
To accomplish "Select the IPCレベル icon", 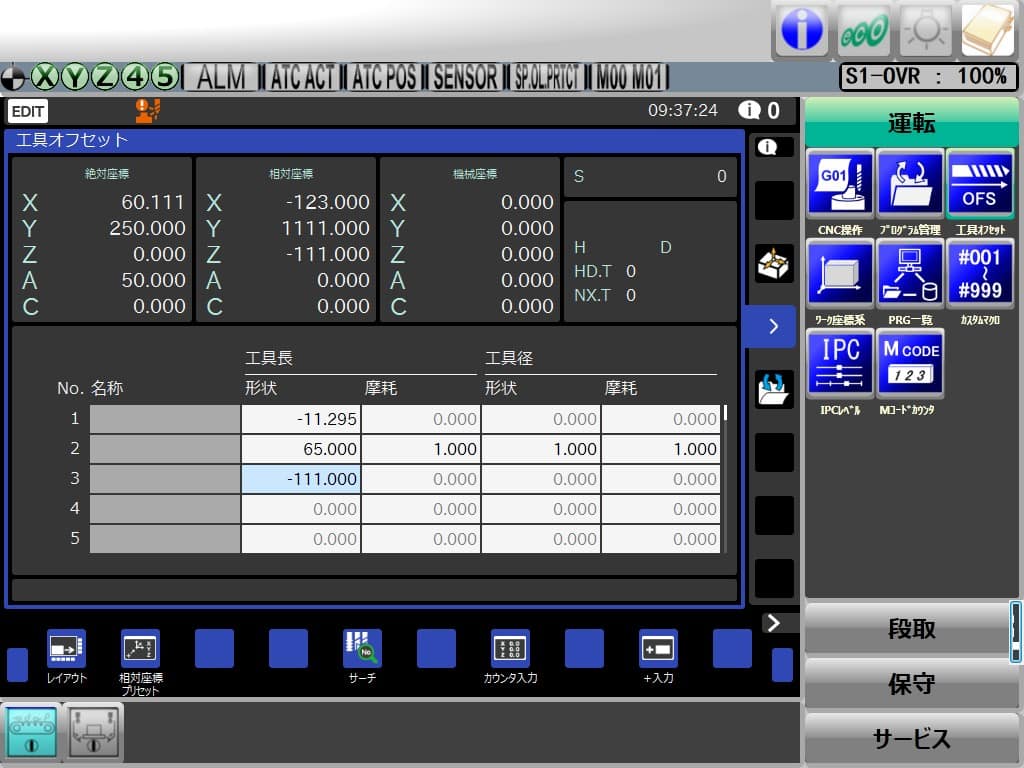I will pos(839,362).
